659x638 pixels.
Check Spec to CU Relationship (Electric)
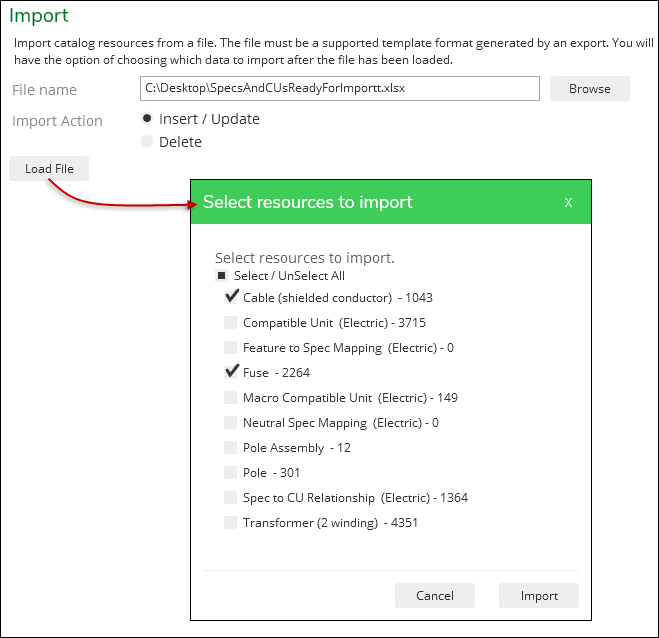(x=230, y=498)
